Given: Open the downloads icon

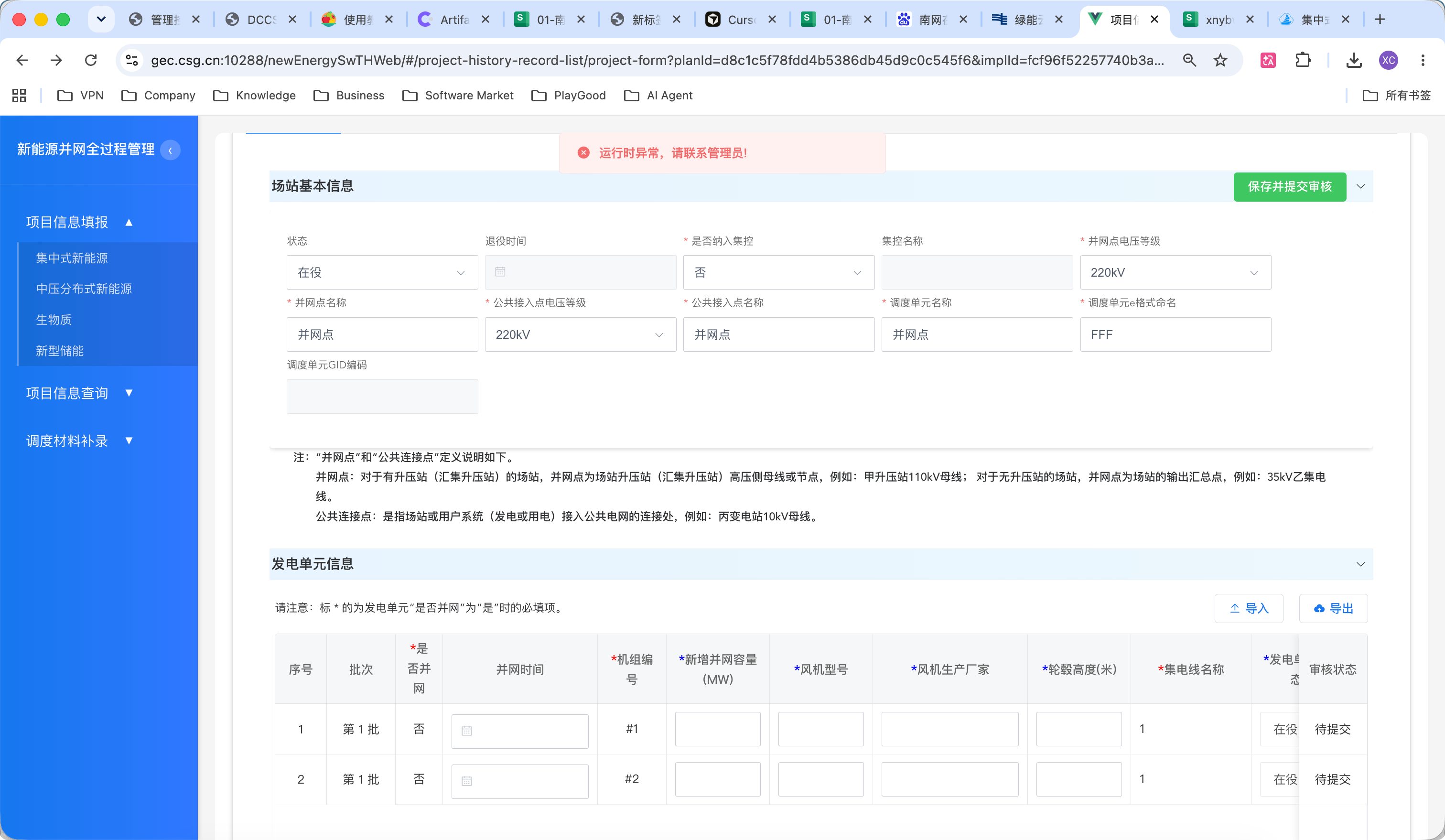Looking at the screenshot, I should pos(1354,60).
